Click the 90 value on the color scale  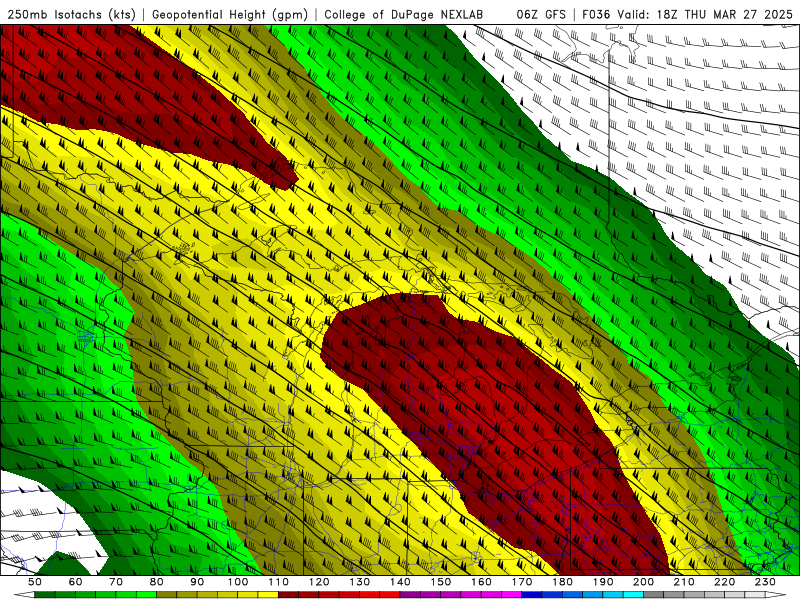coord(197,582)
